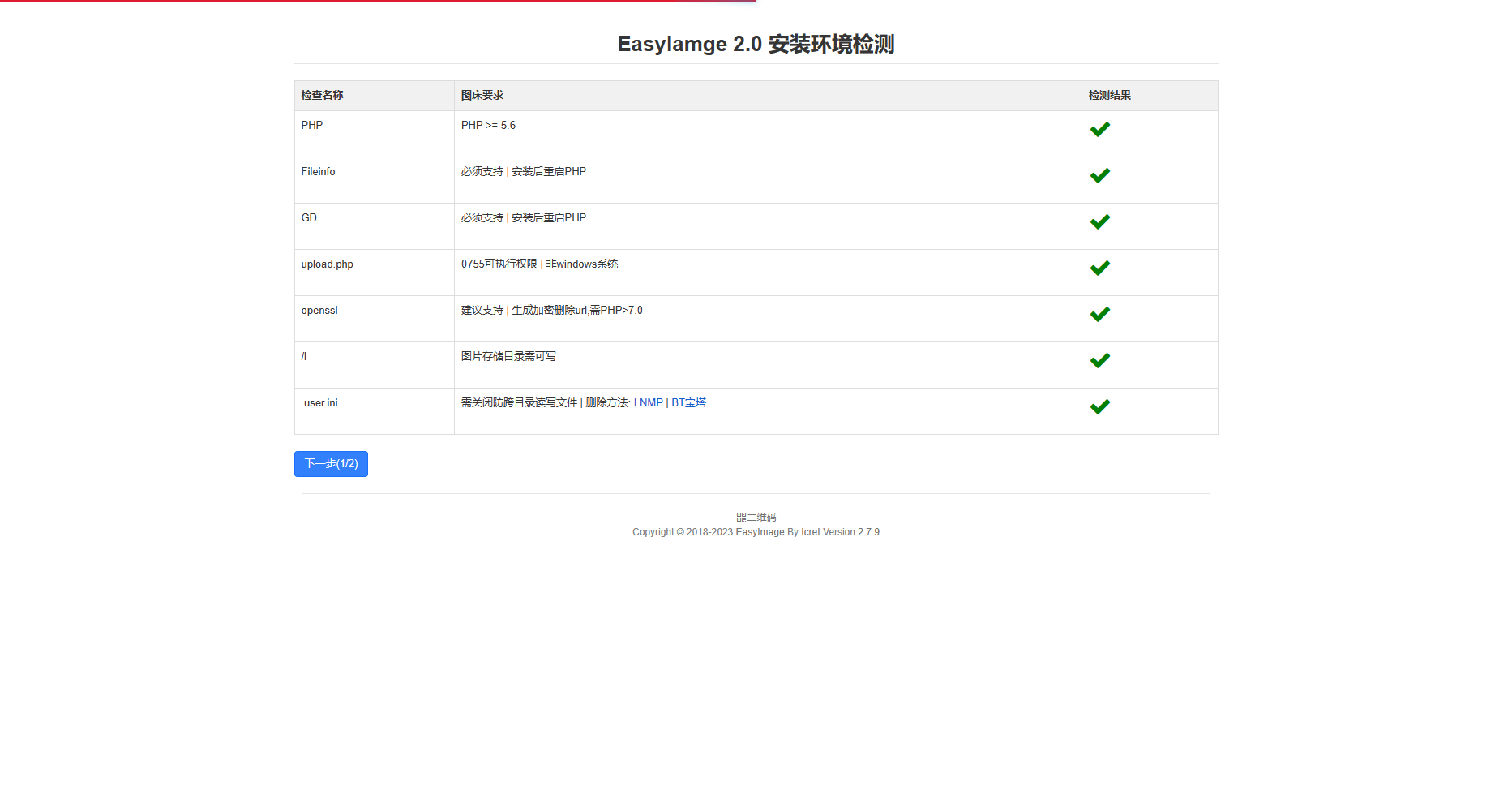Click the Copyright 2018-2023 EasyImage footer text

coord(756,533)
